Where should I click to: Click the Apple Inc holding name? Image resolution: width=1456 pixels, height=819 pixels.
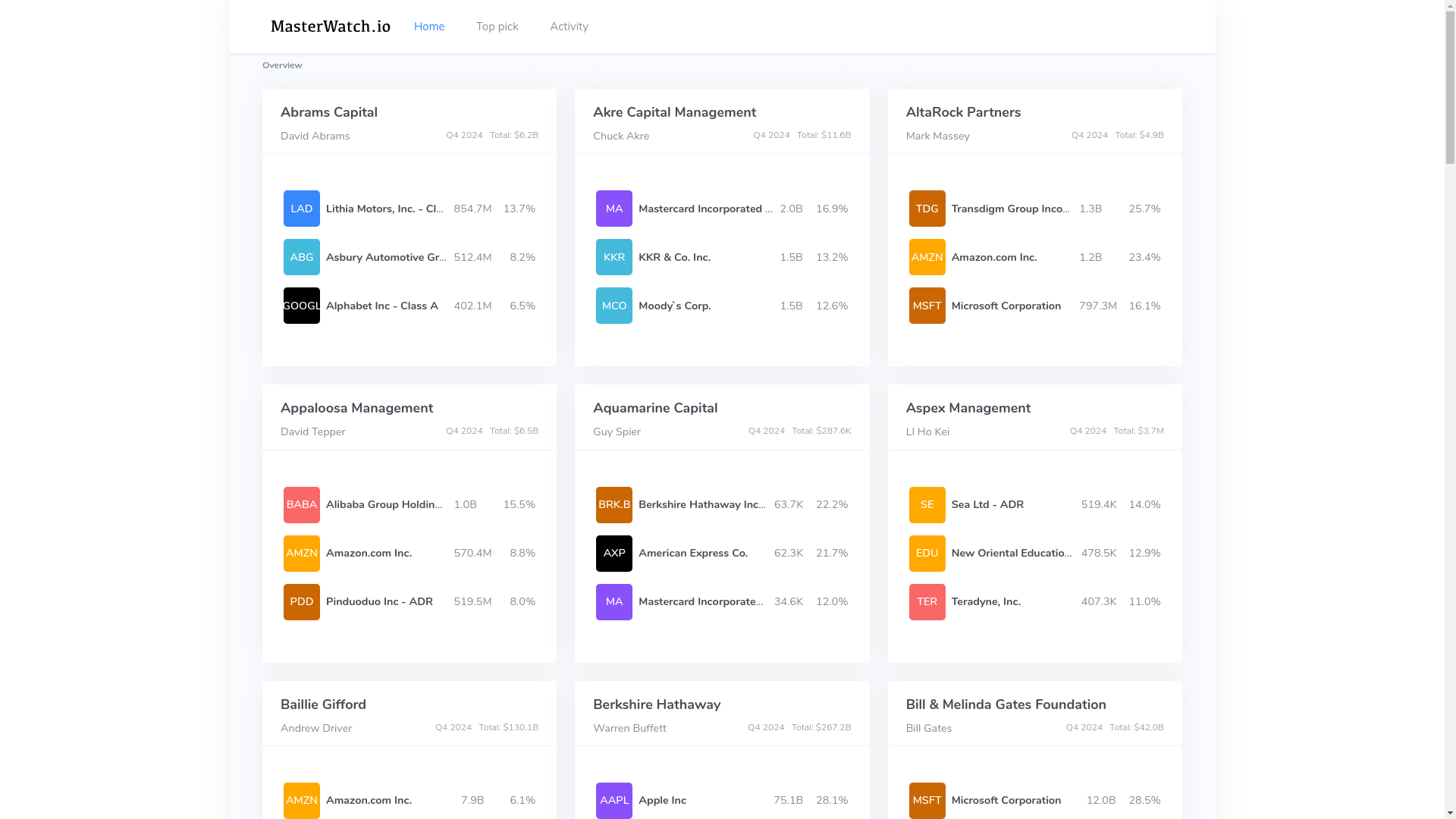pyautogui.click(x=662, y=801)
